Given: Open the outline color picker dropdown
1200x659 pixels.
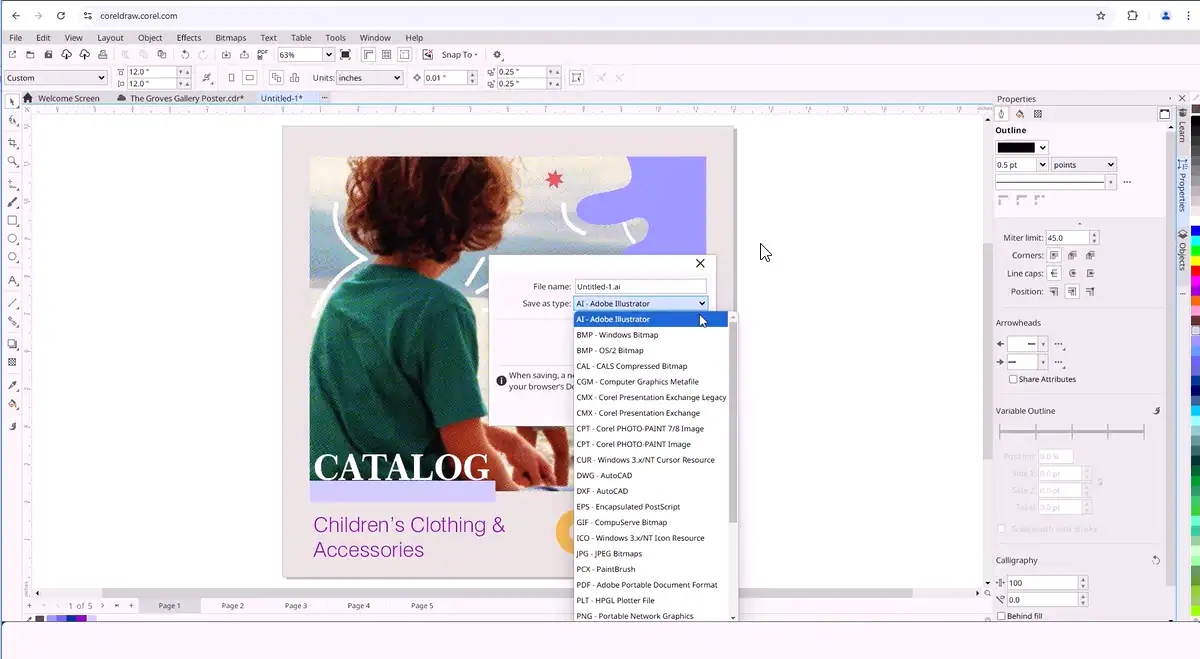Looking at the screenshot, I should pyautogui.click(x=1043, y=148).
